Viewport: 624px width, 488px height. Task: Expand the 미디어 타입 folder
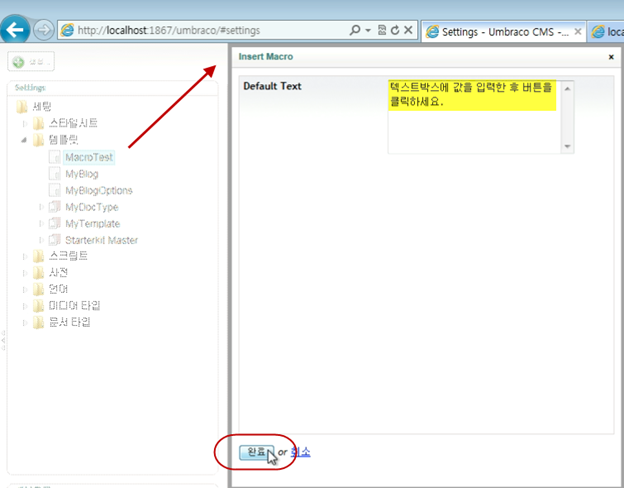(x=25, y=306)
